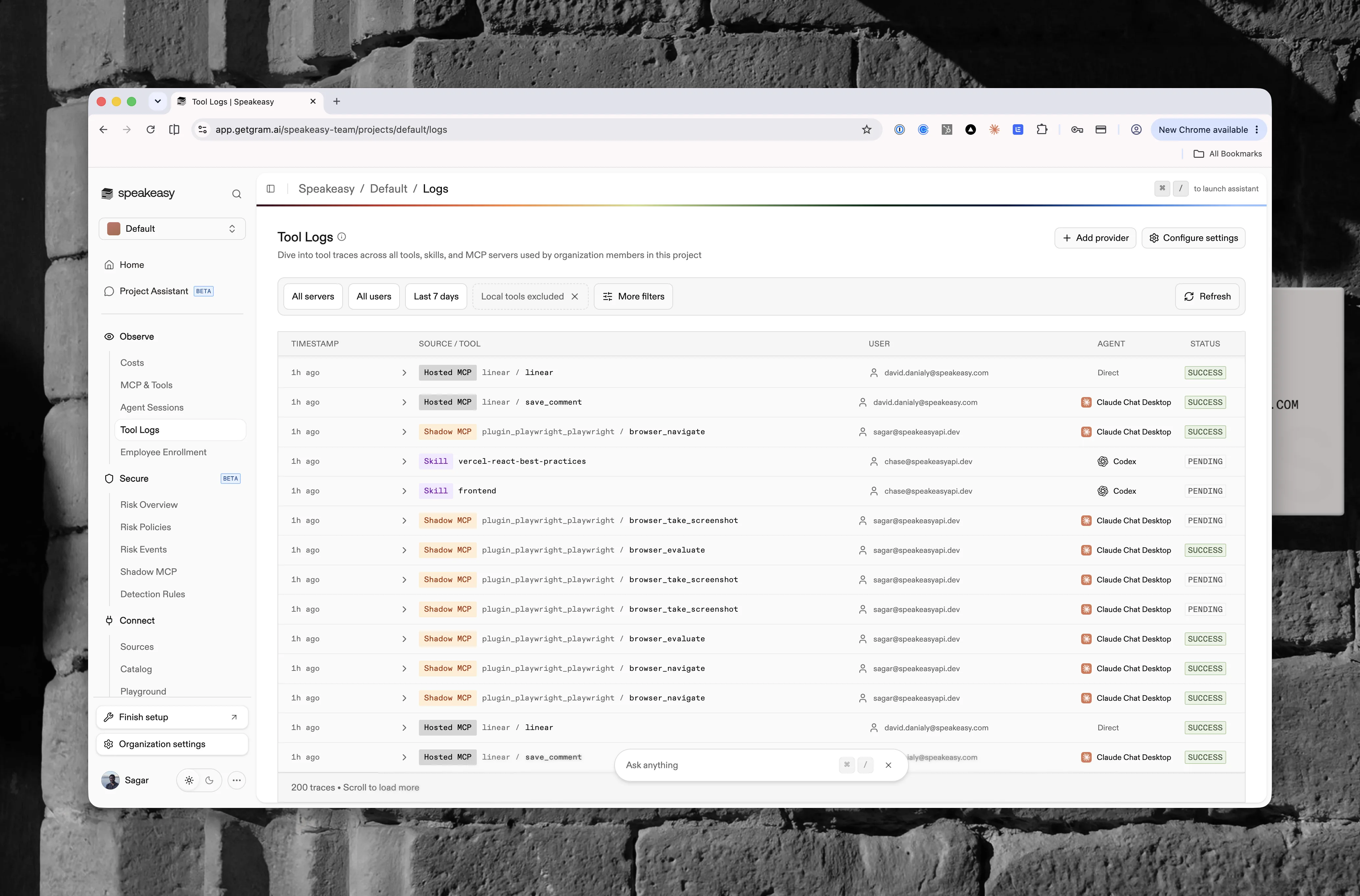Click Sagar's user avatar

point(110,780)
